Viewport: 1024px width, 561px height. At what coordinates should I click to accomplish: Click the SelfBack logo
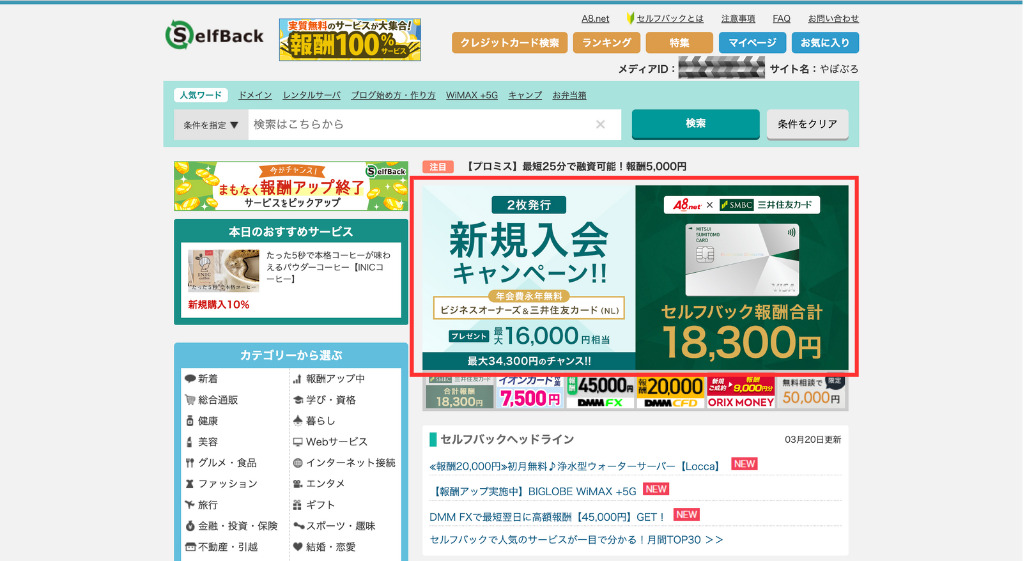(x=214, y=35)
